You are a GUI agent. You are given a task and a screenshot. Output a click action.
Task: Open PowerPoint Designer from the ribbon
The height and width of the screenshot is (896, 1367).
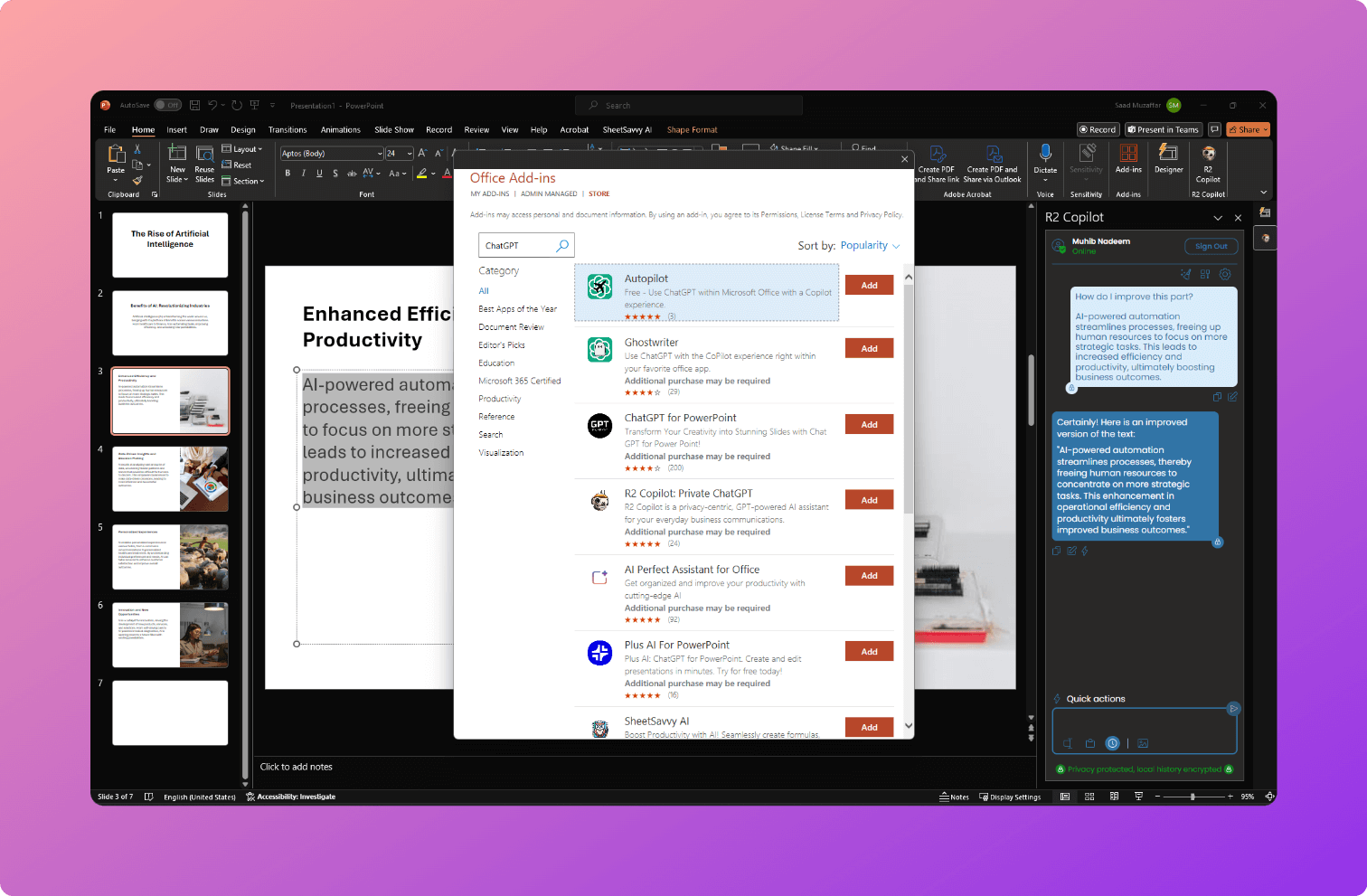(1168, 163)
